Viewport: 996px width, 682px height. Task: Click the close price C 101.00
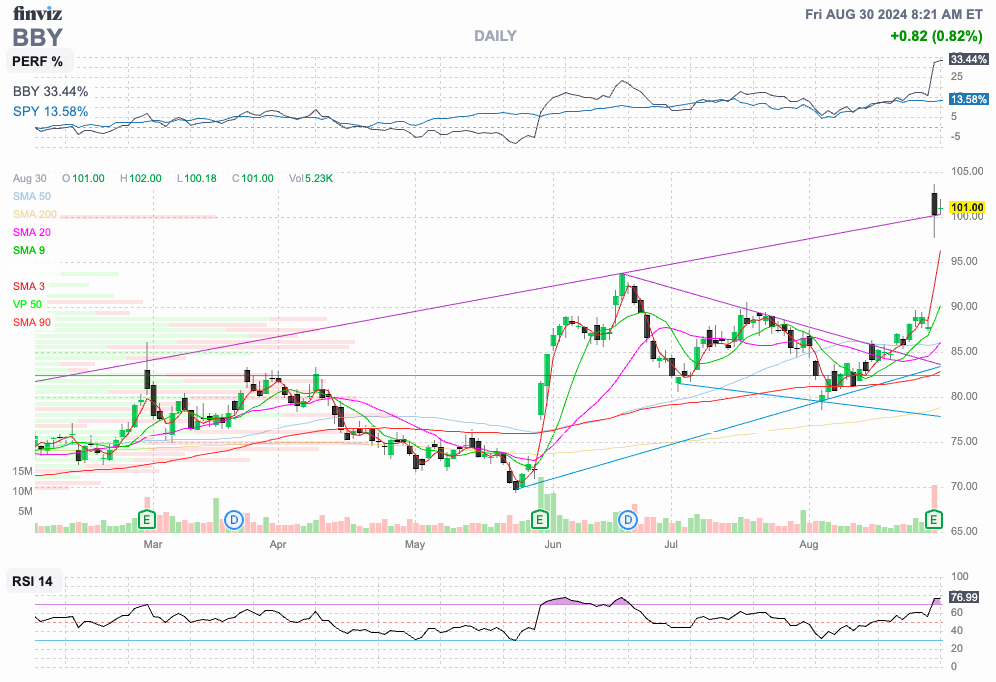click(x=253, y=178)
